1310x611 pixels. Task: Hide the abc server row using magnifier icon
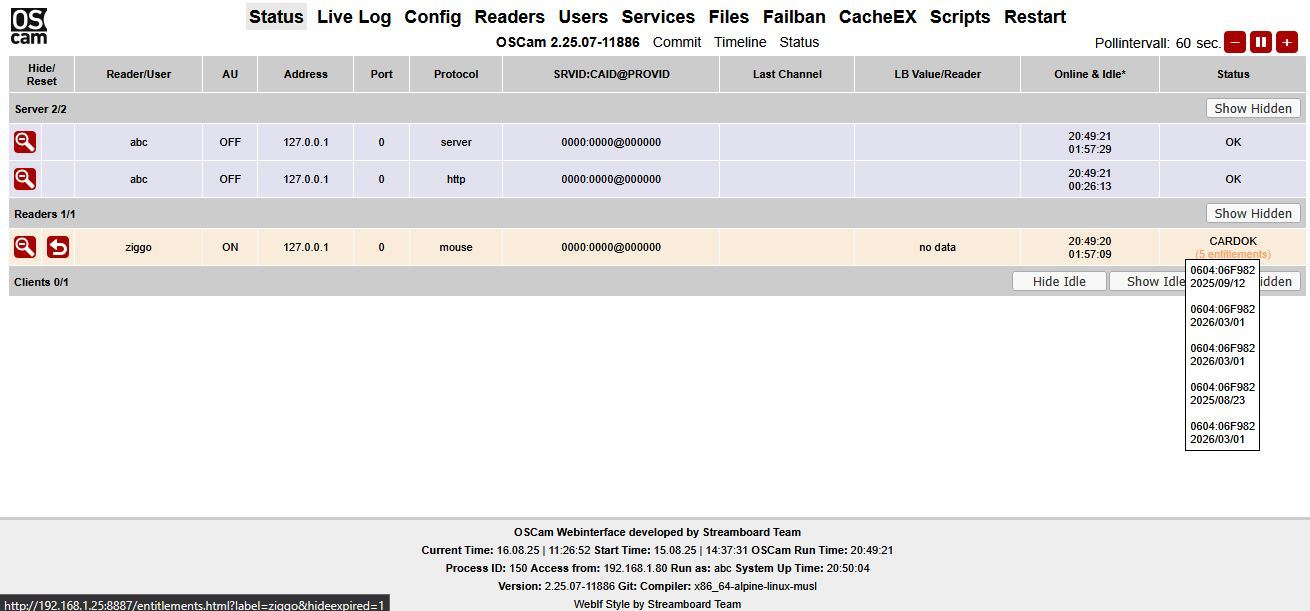25,142
